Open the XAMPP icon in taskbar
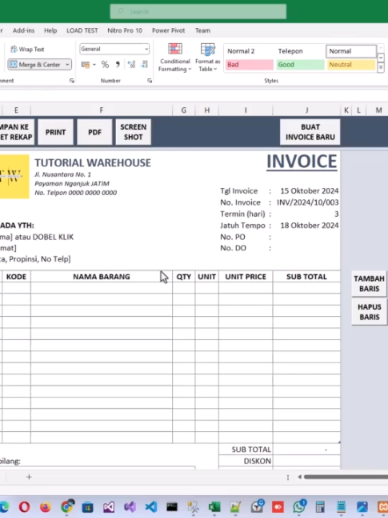388x518 pixels. click(x=383, y=507)
